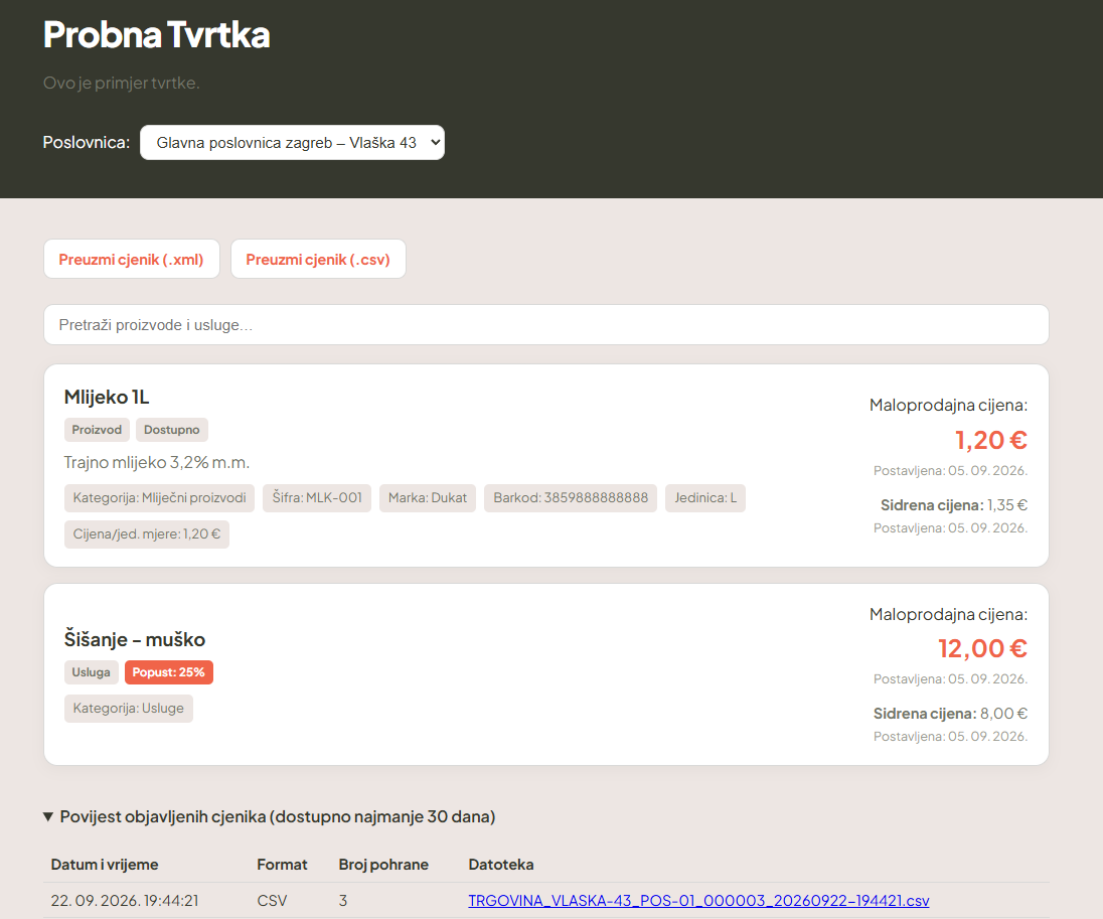Click the Sidrena cijena 8,00 € text

click(950, 713)
